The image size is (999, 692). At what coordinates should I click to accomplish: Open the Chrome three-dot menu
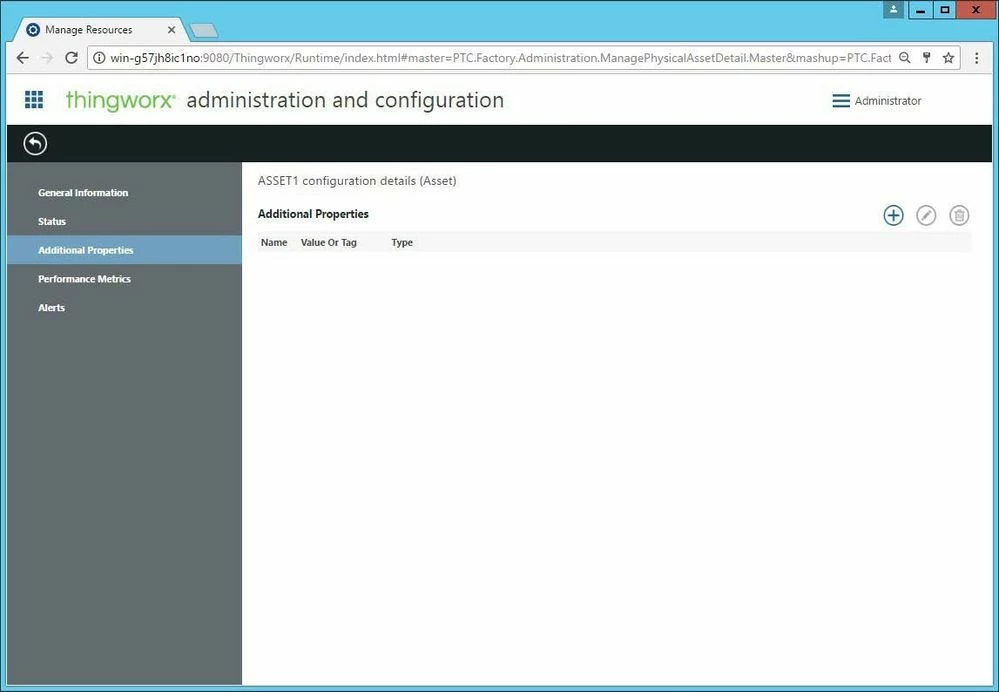tap(977, 58)
